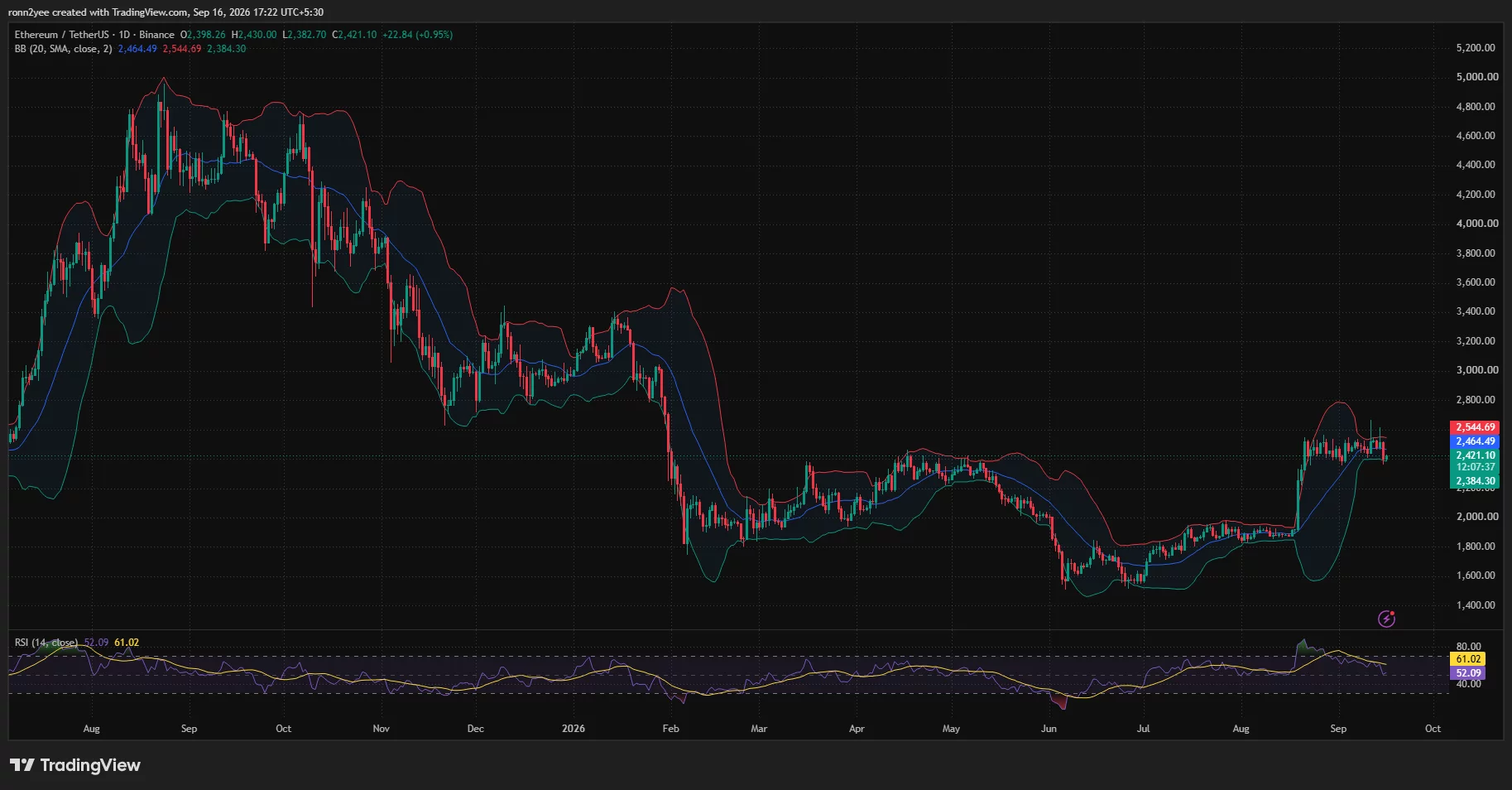Click the Nov label on time axis
Viewport: 1512px width, 790px height.
pyautogui.click(x=381, y=729)
